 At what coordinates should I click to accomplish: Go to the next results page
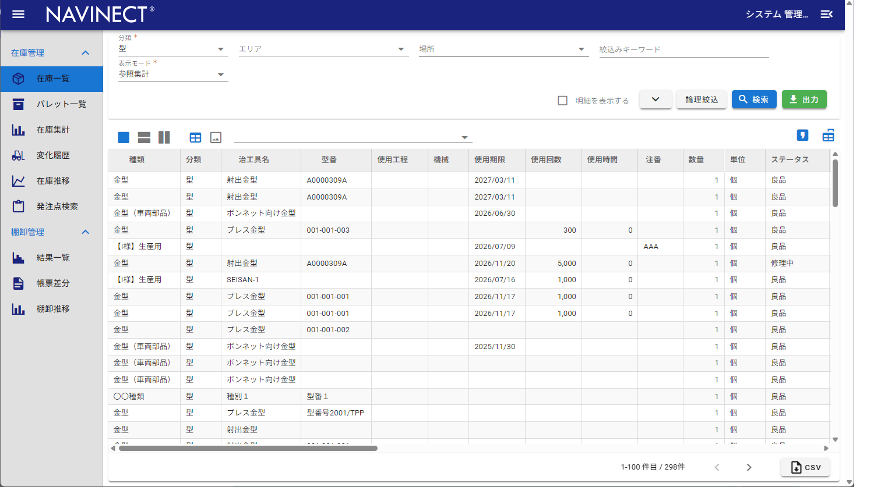[749, 467]
